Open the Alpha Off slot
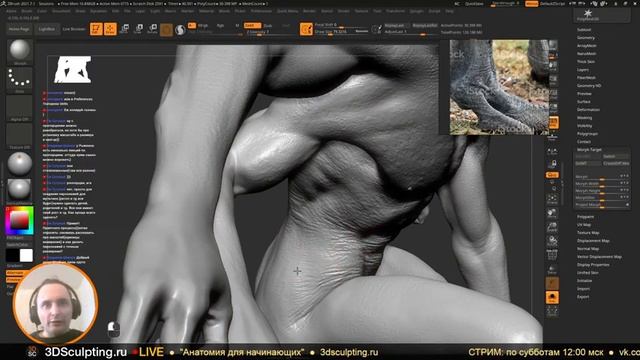 click(19, 107)
